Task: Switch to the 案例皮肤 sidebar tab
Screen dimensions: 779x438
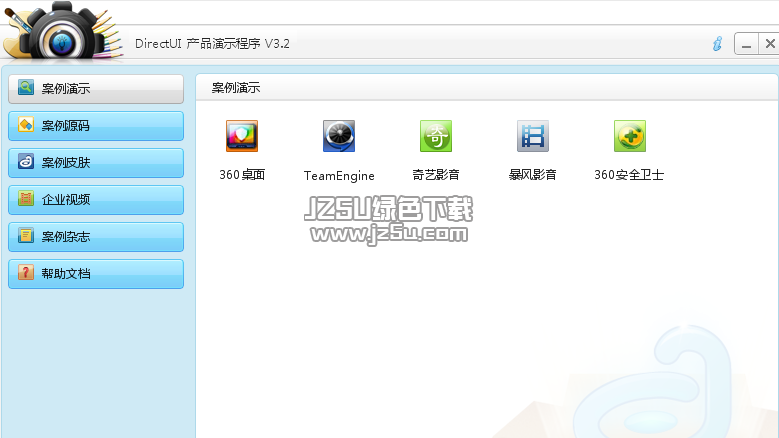Action: pyautogui.click(x=96, y=163)
